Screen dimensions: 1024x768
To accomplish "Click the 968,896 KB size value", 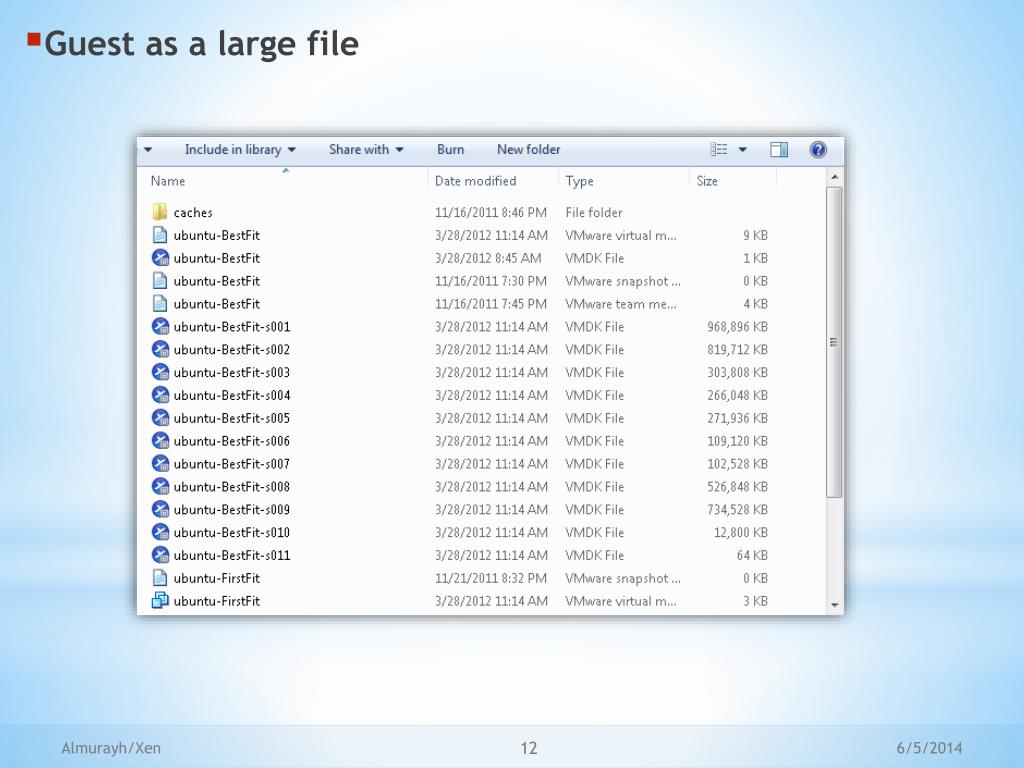I will tap(737, 327).
